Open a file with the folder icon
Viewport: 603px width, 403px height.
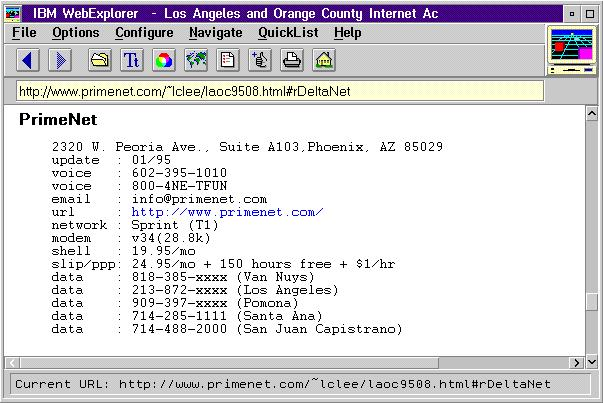(x=100, y=60)
